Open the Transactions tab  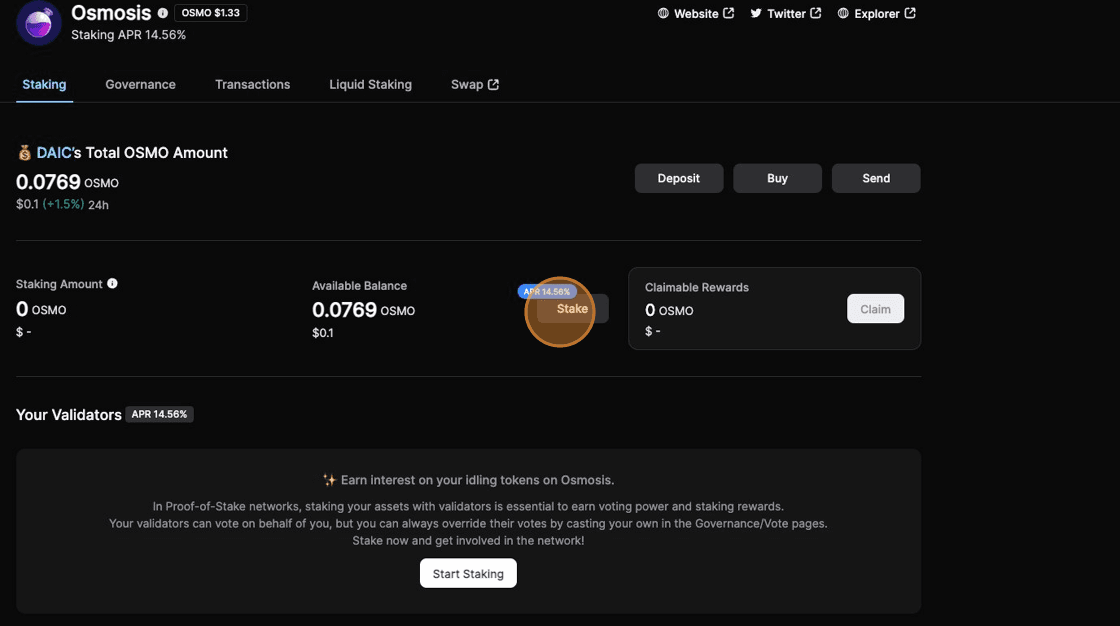(x=252, y=85)
